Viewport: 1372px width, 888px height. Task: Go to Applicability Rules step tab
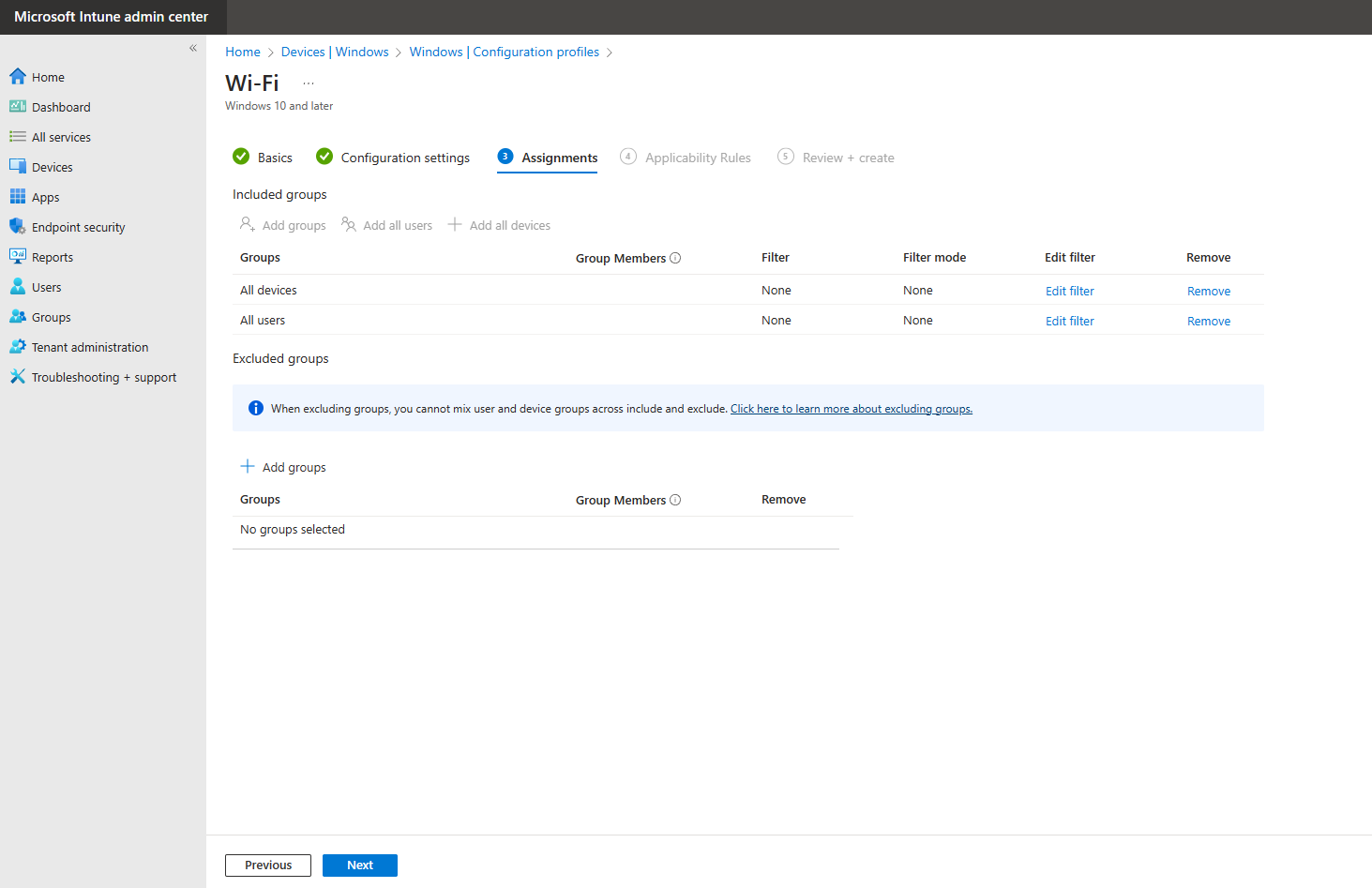(x=686, y=158)
